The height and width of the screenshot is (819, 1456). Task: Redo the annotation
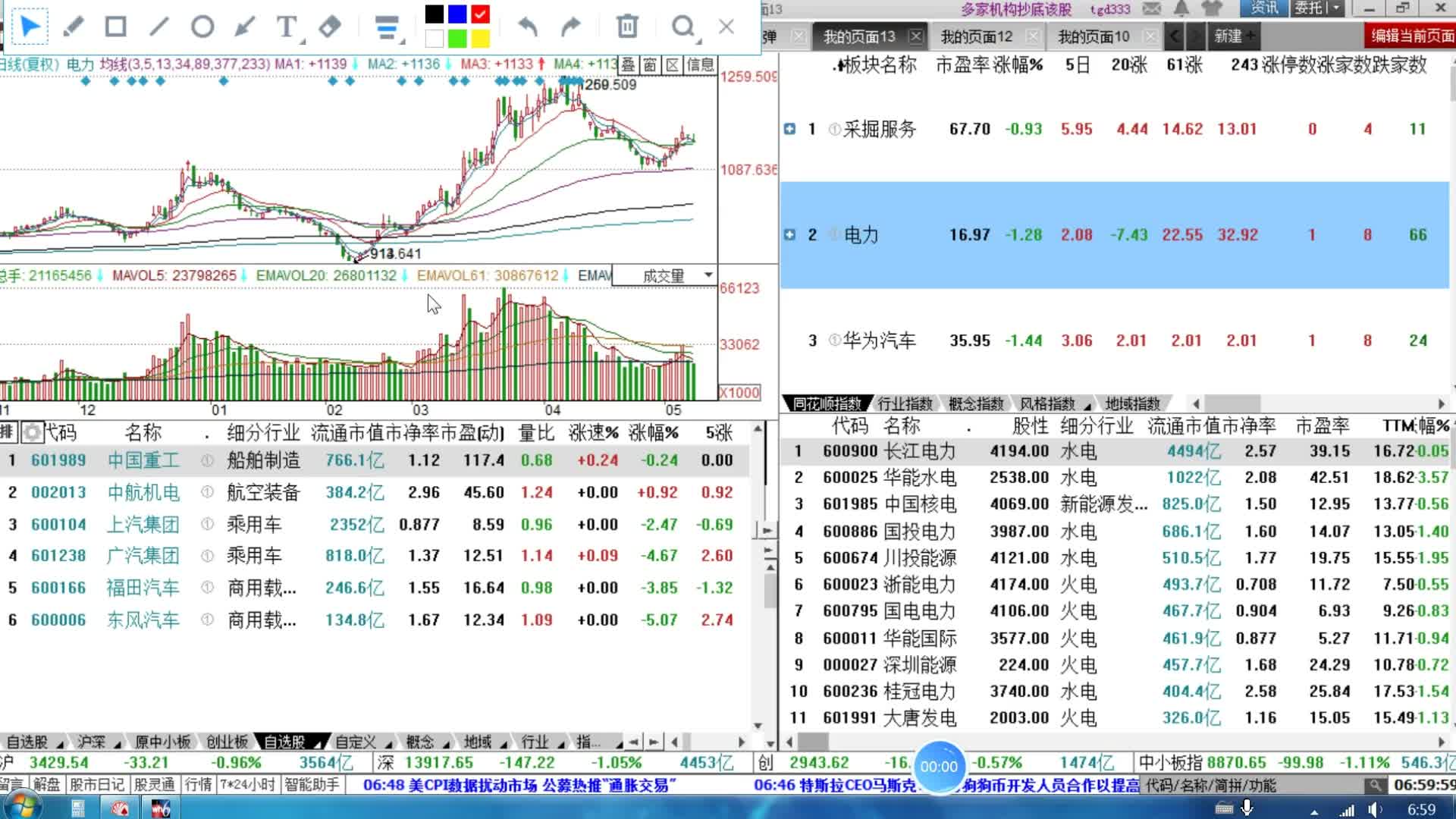tap(570, 27)
